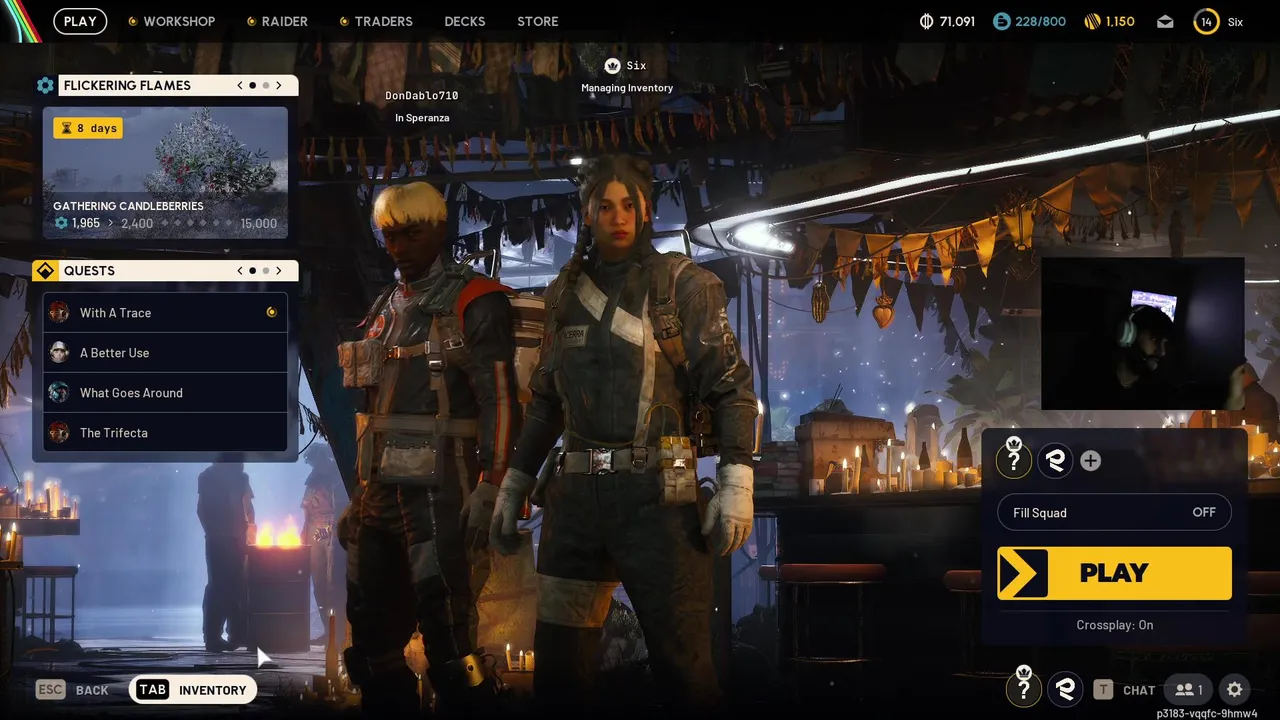Toggle Fill Squad off/on
1280x720 pixels.
point(1114,513)
